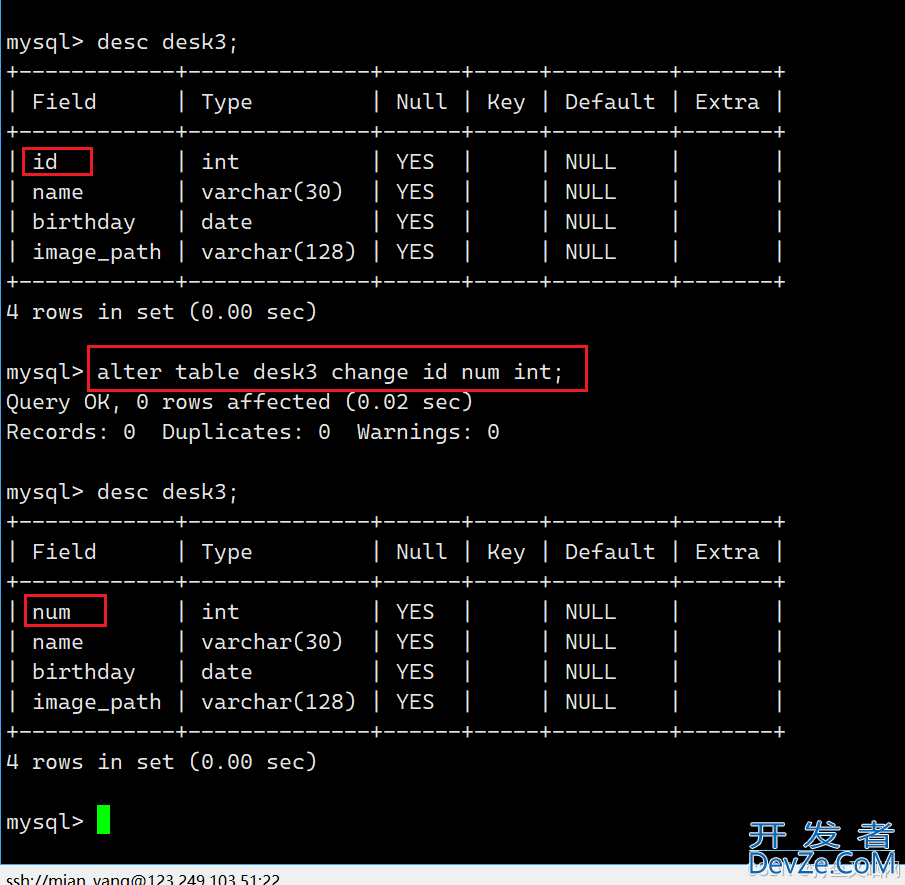Click the 'Query OK, 0 rows affected (0.02 sec)' line
The image size is (905, 885).
(240, 402)
